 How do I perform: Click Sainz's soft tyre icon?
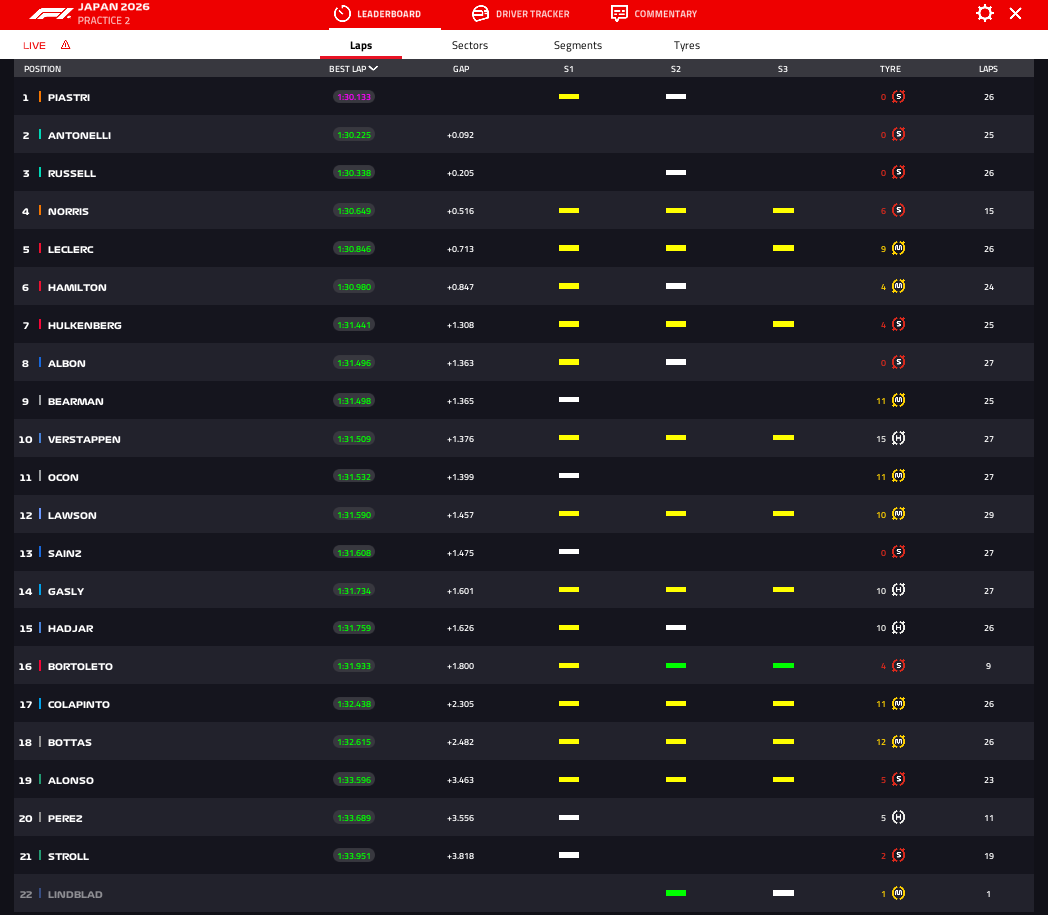(898, 552)
